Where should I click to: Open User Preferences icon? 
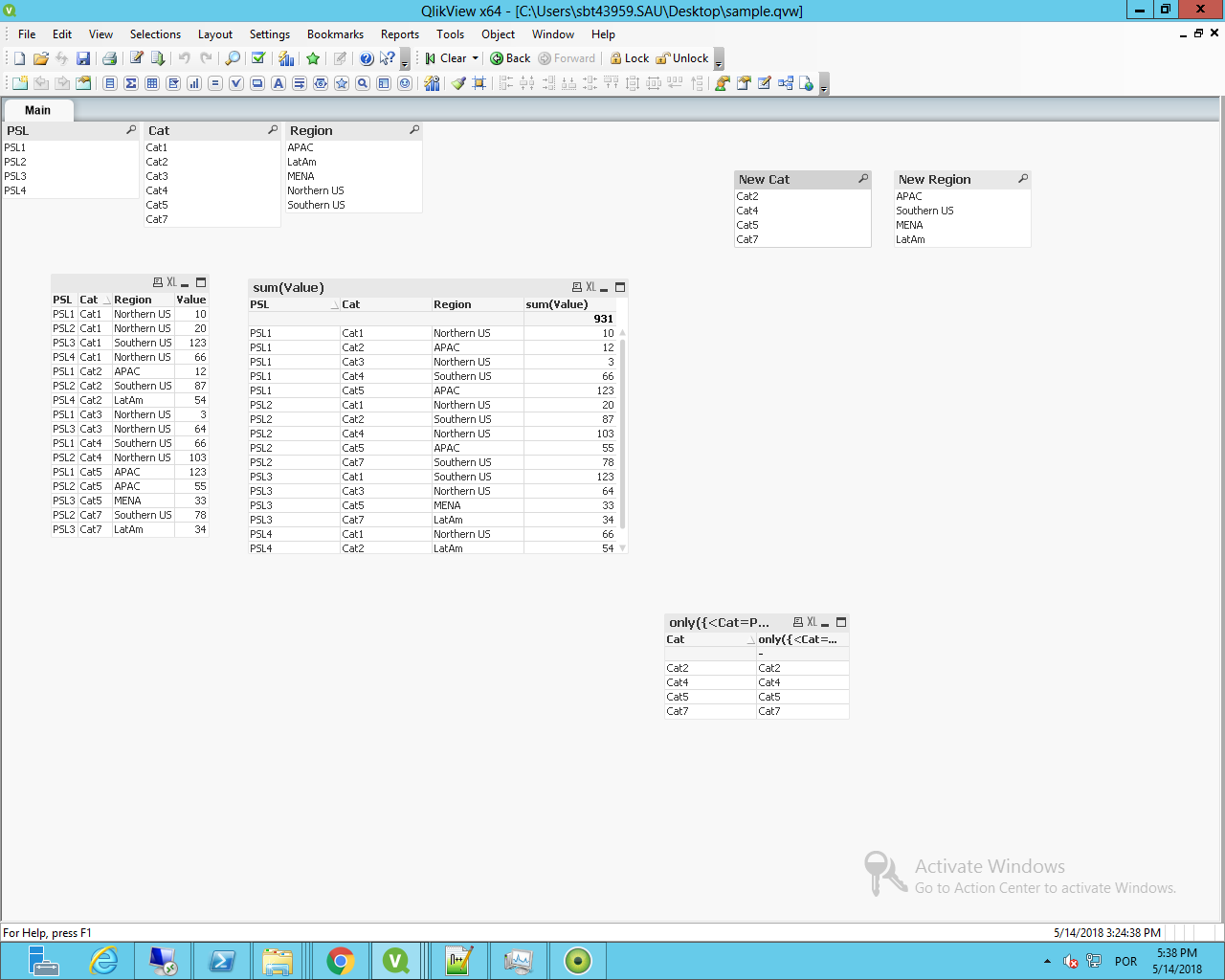click(724, 83)
